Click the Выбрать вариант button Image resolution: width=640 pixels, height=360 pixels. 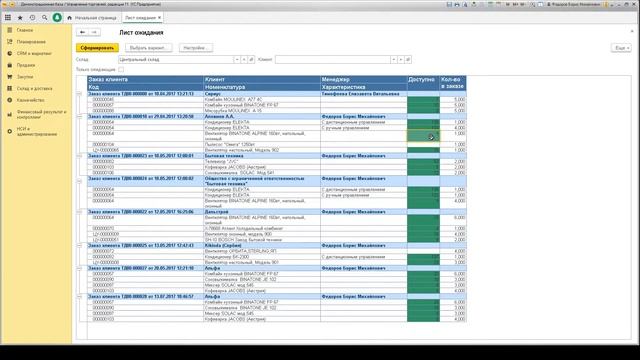(x=149, y=48)
